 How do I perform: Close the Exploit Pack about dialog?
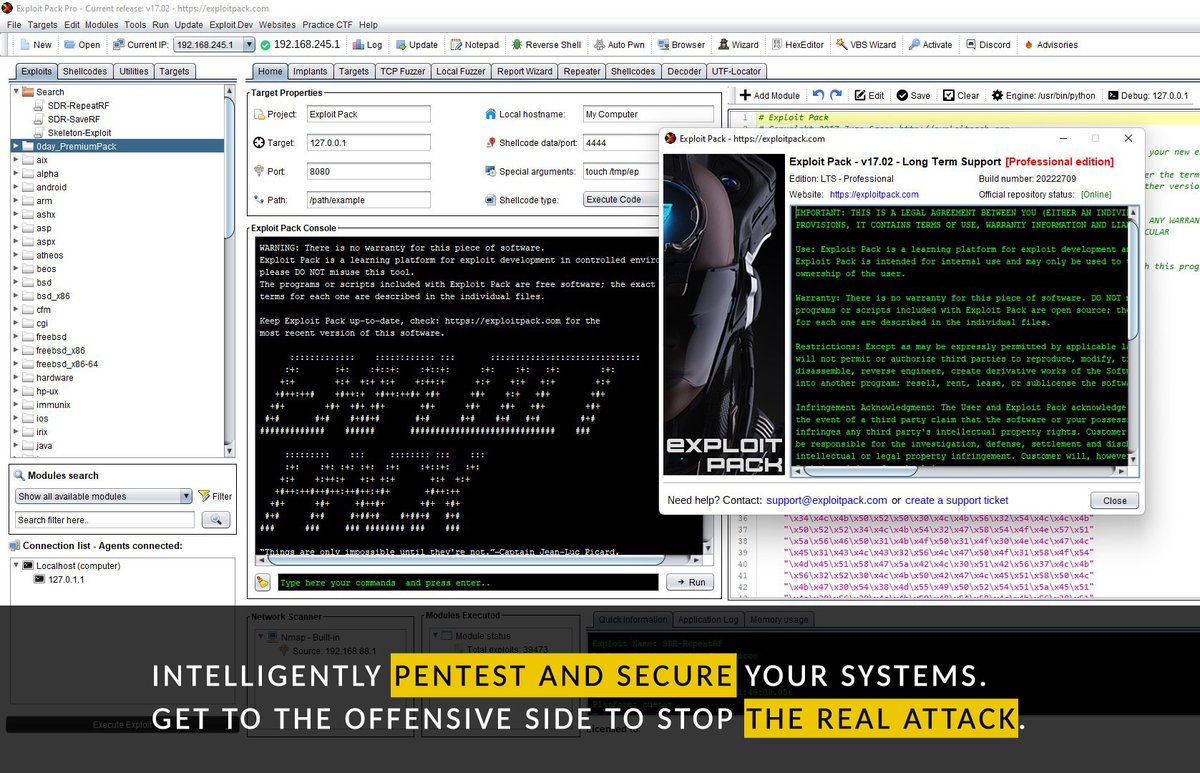tap(1114, 500)
